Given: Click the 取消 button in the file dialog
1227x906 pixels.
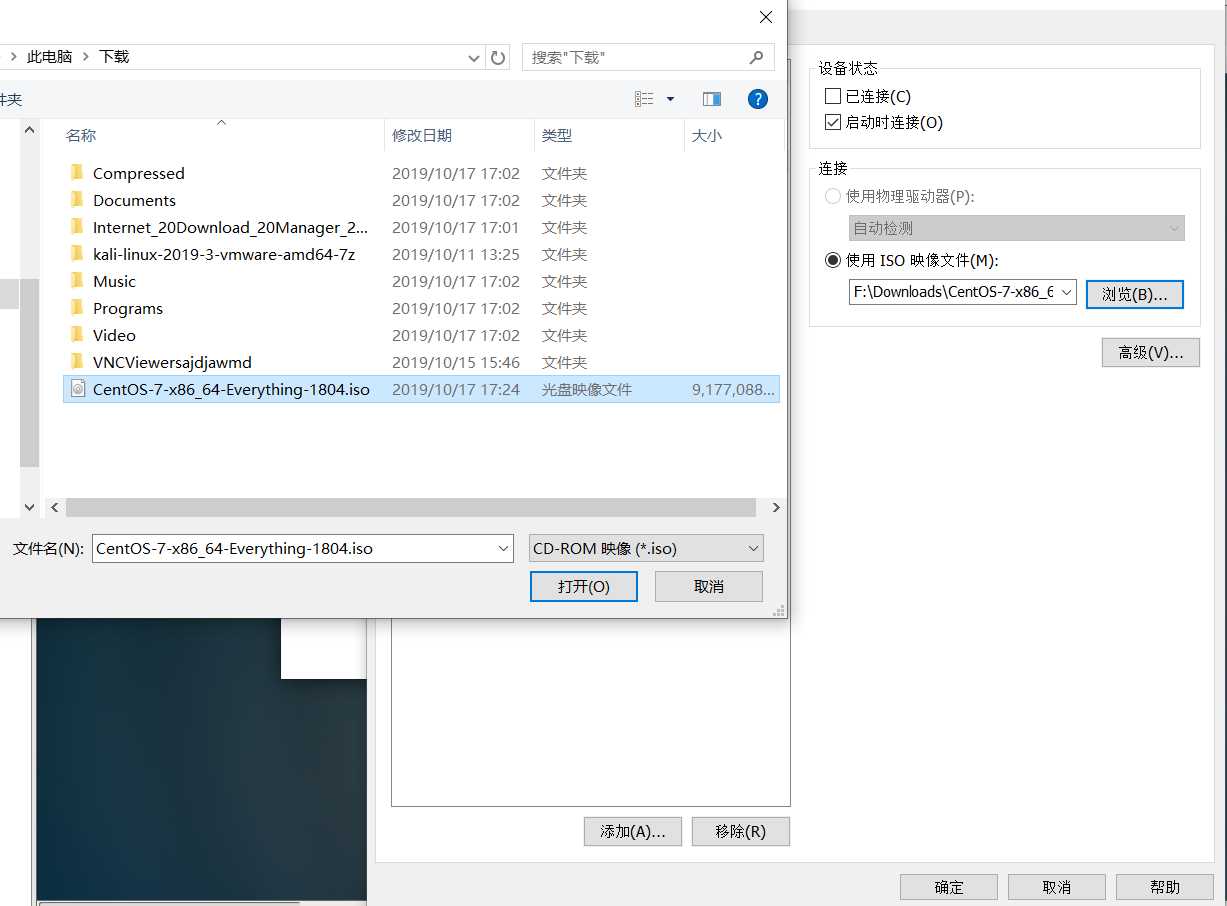Looking at the screenshot, I should coord(709,586).
